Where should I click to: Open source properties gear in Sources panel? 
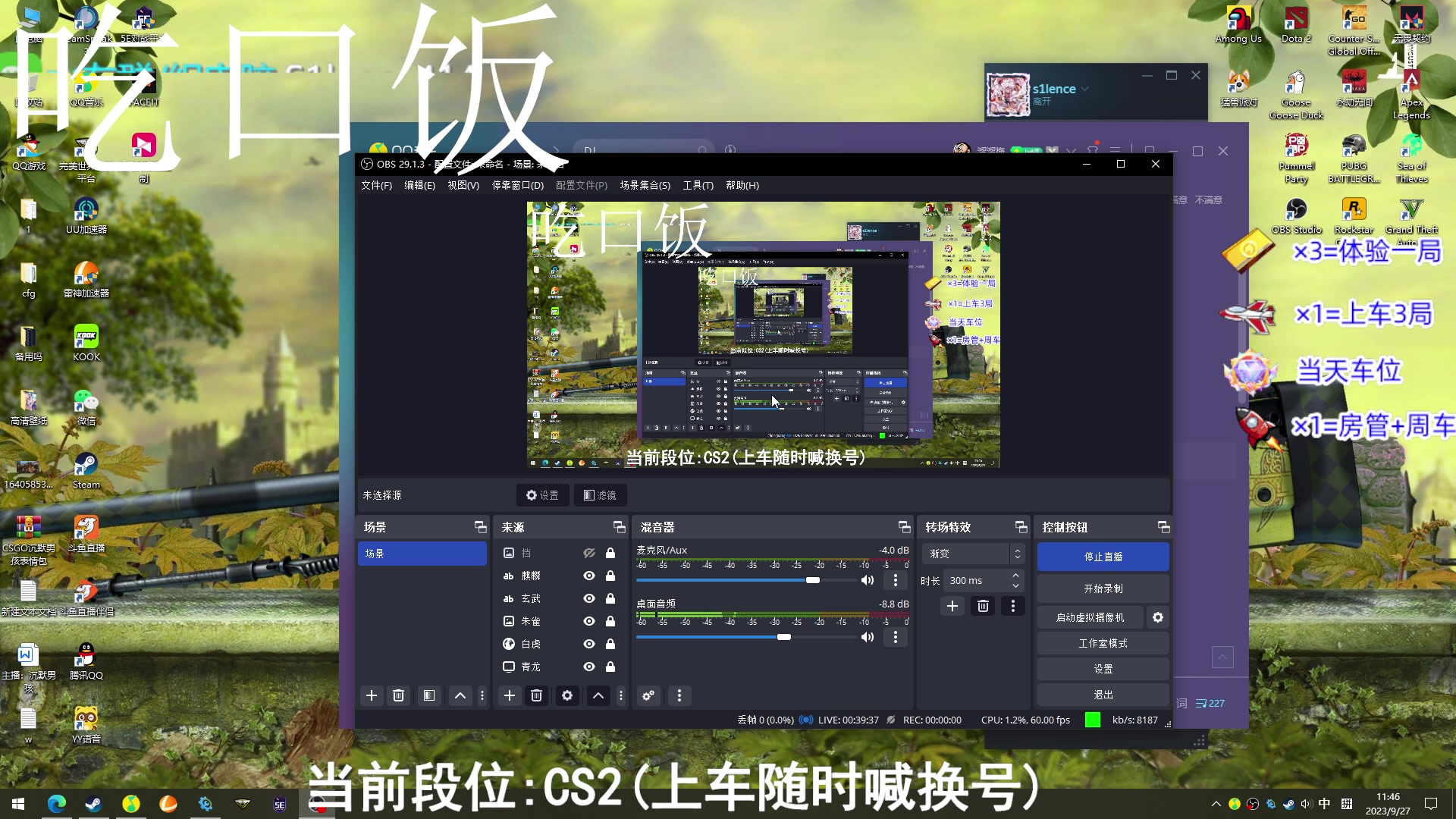(567, 695)
